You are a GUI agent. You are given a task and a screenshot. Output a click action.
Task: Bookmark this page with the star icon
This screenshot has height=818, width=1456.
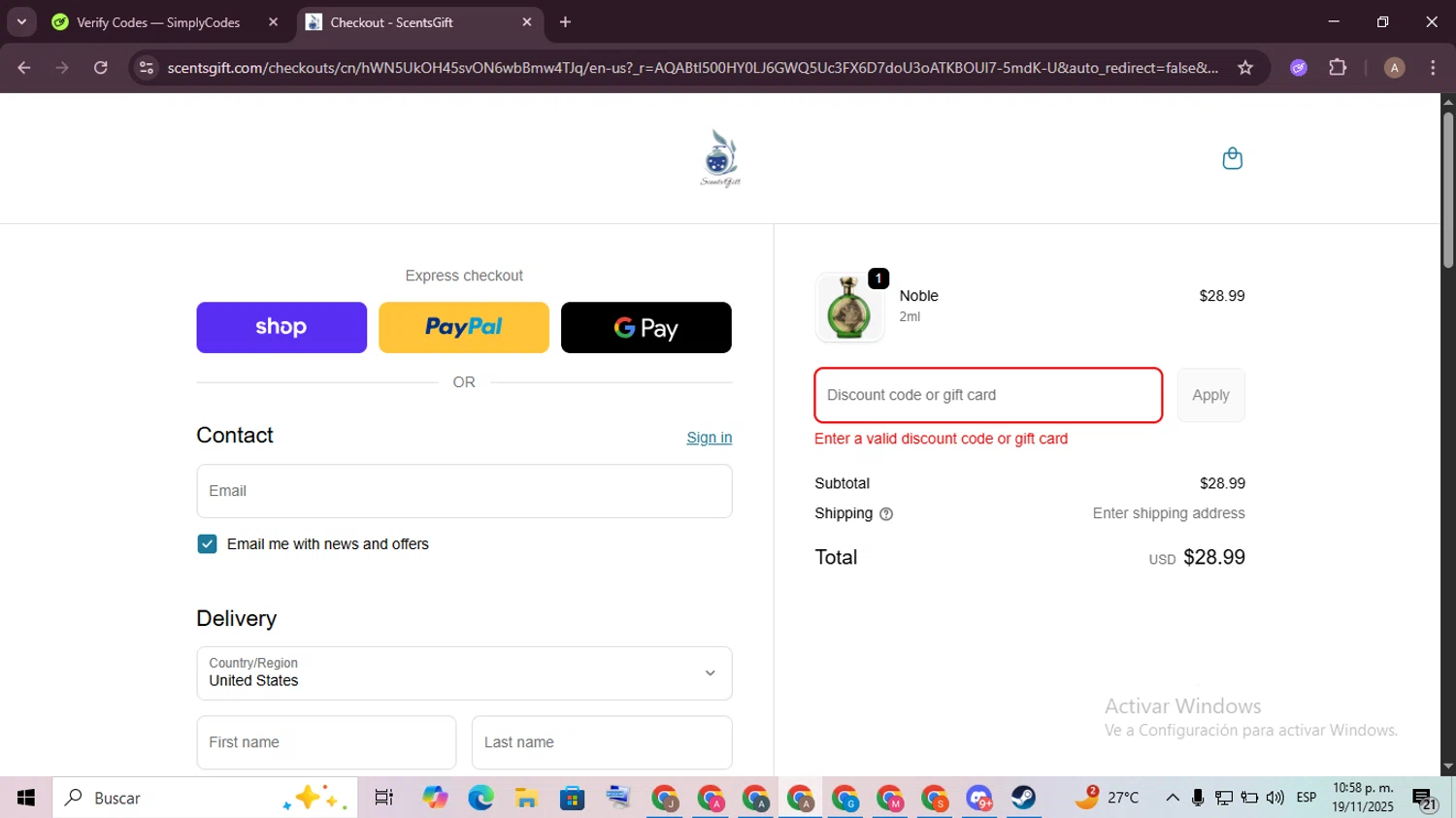1245,68
